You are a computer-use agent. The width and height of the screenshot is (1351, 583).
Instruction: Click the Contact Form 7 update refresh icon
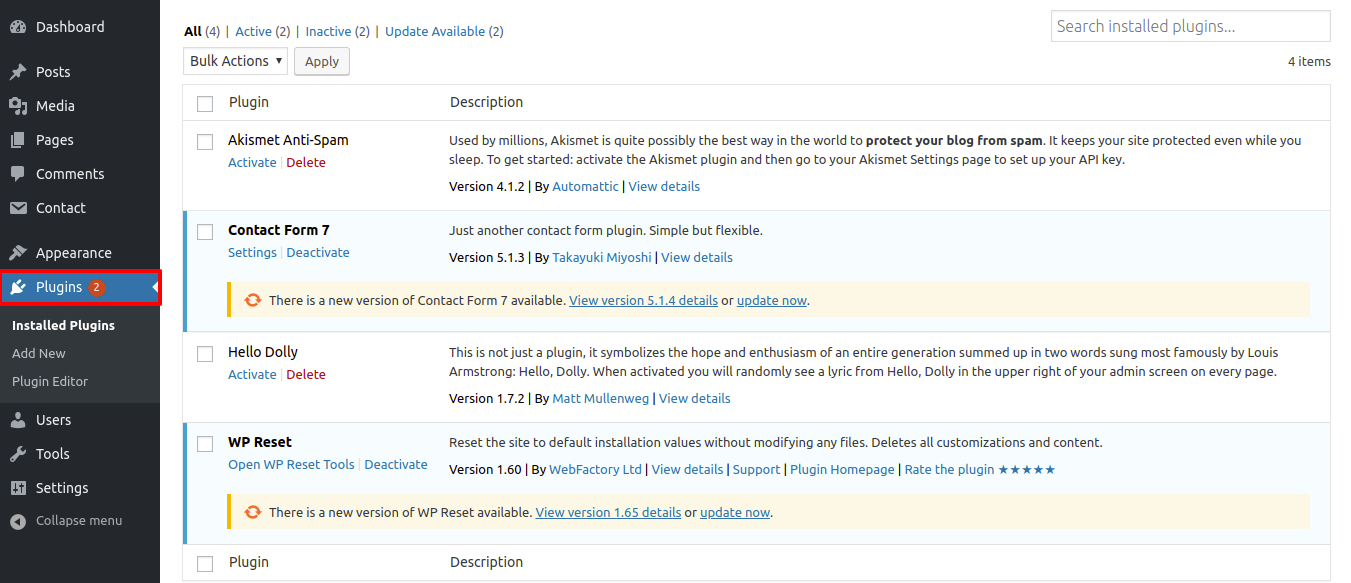(253, 300)
